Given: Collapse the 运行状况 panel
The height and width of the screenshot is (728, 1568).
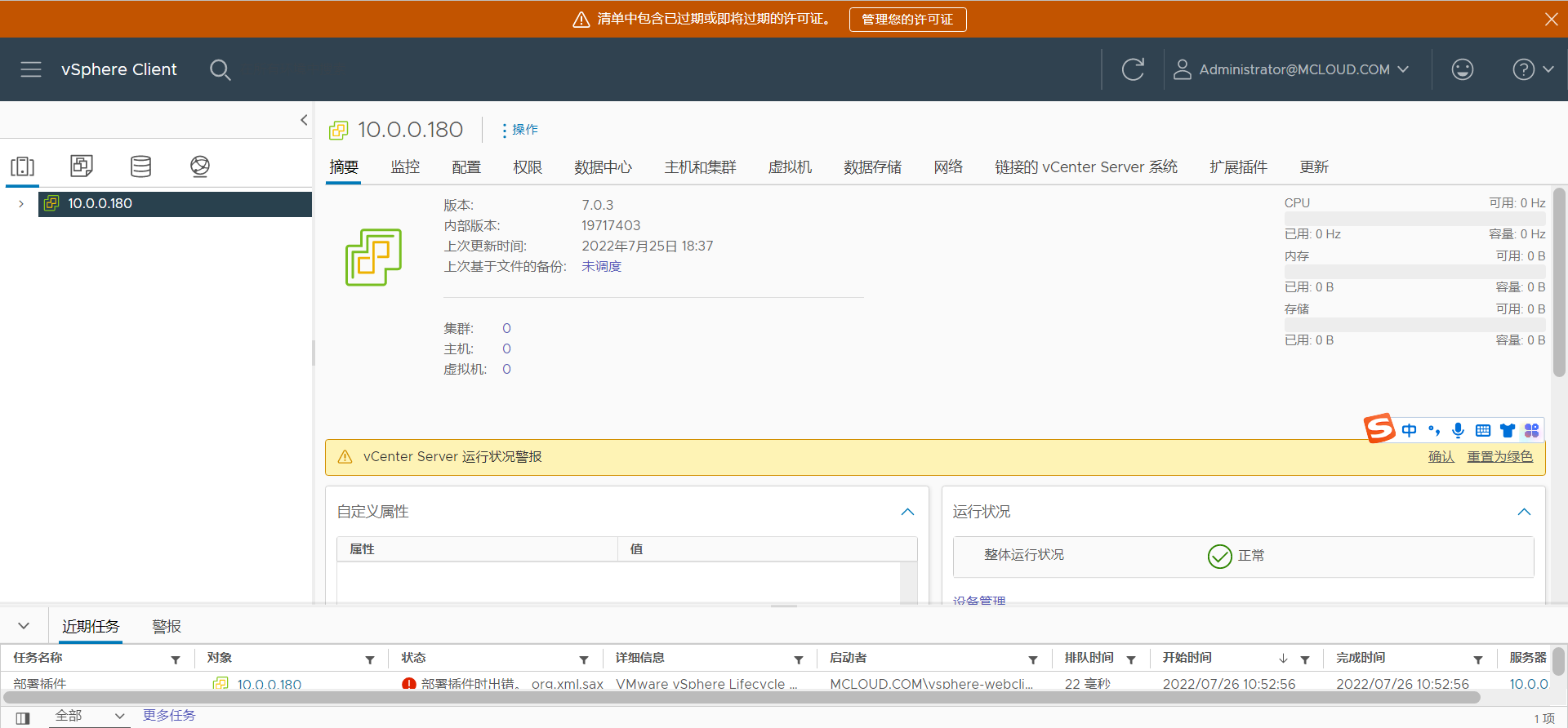Looking at the screenshot, I should pyautogui.click(x=1524, y=512).
